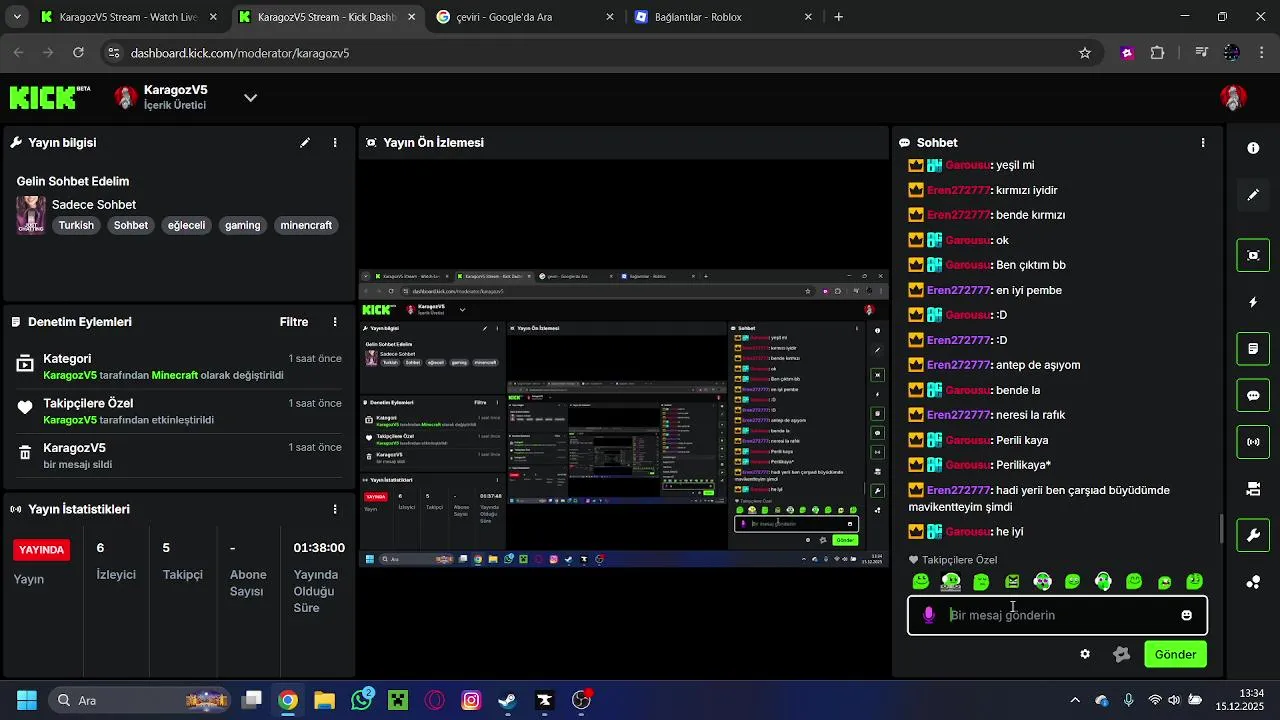Click the Takipçilere Özel moderation action entry
This screenshot has width=1280, height=720.
click(x=179, y=411)
